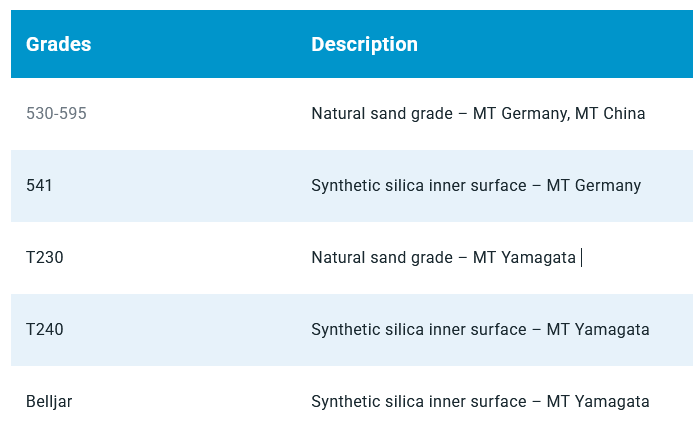Click the Description column header
Screen dimensions: 693x431
tap(364, 44)
